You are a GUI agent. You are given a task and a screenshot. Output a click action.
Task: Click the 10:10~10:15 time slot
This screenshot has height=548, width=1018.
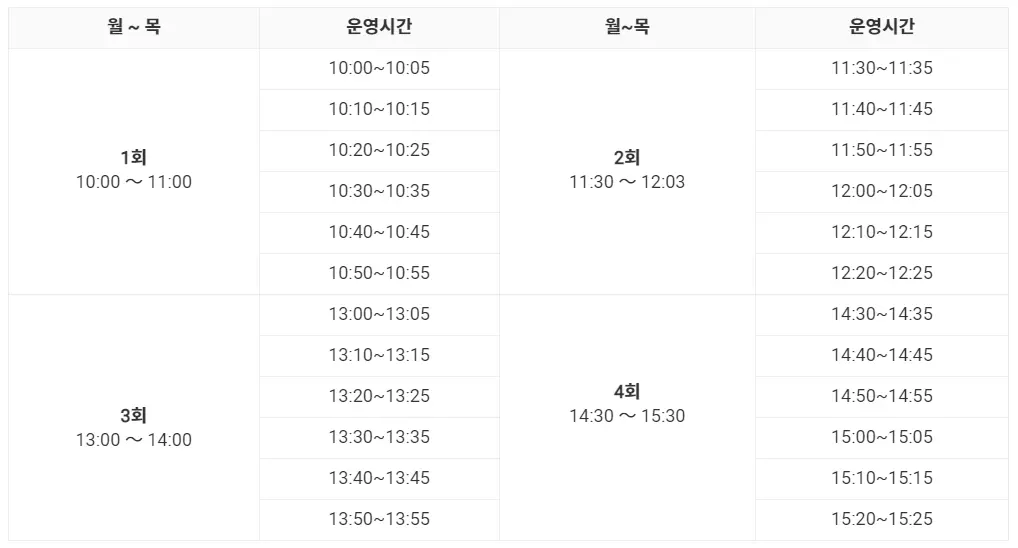point(379,110)
